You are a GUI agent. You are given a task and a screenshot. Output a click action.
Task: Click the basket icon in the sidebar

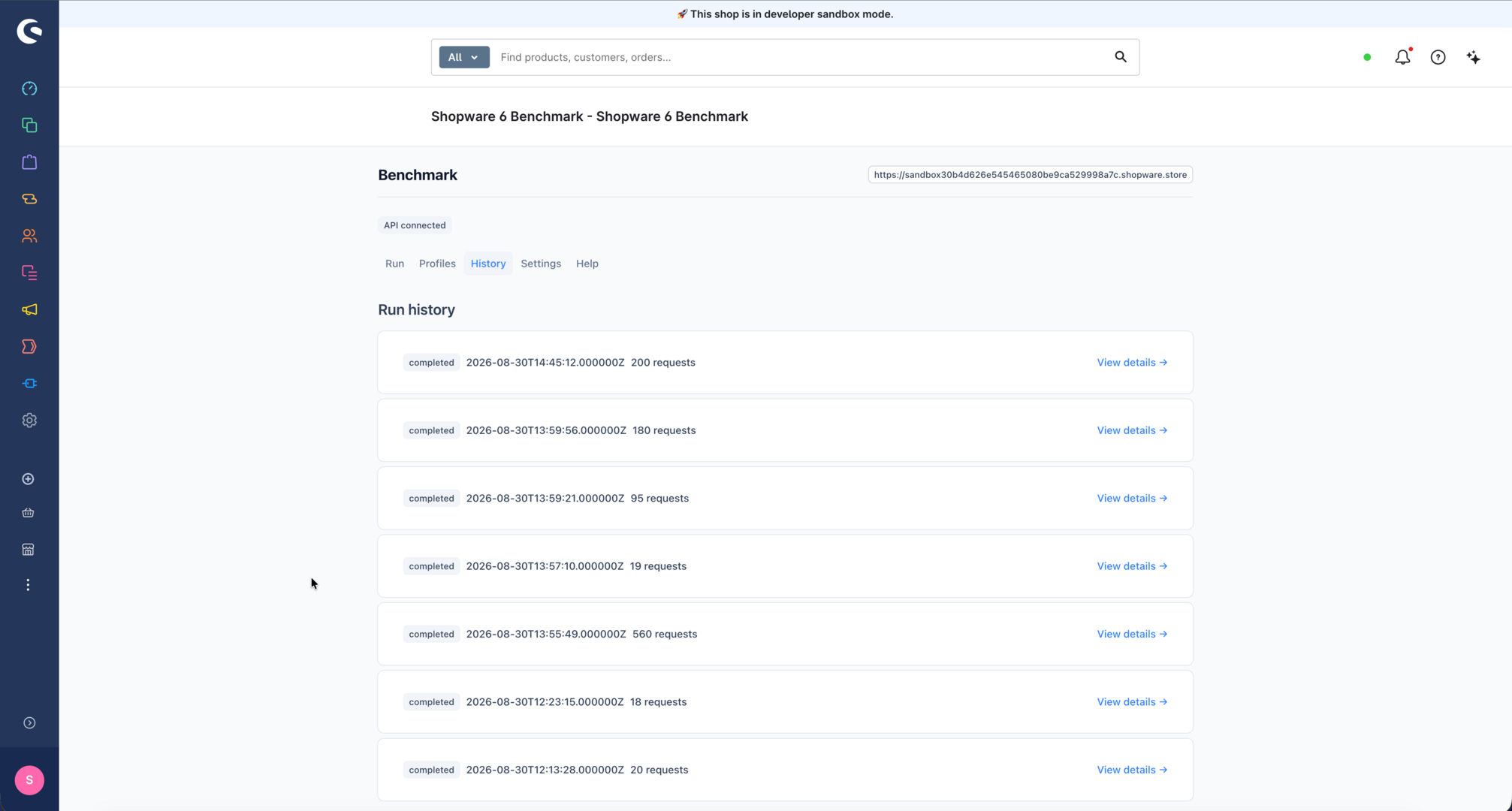(29, 513)
